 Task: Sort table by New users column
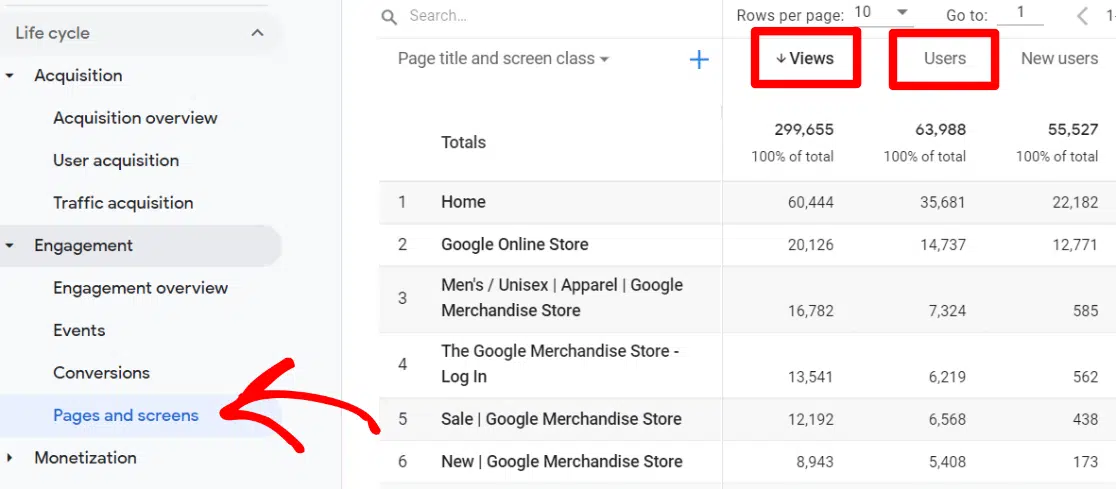tap(1059, 59)
